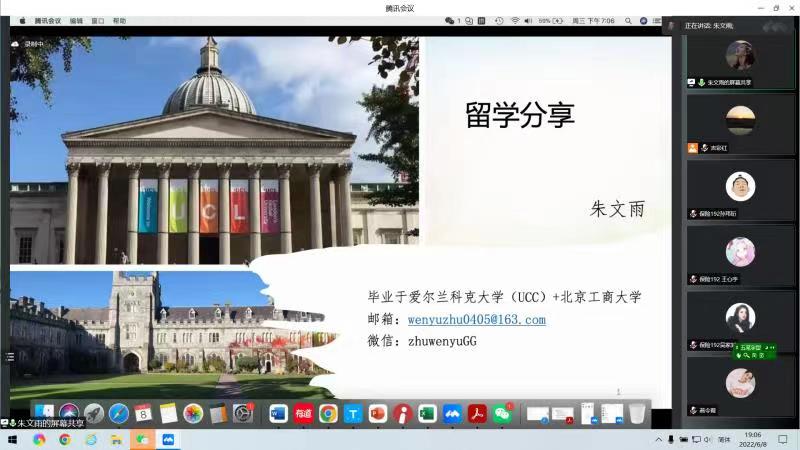Image resolution: width=800 pixels, height=450 pixels.
Task: Open System Preferences in the dock
Action: [243, 413]
